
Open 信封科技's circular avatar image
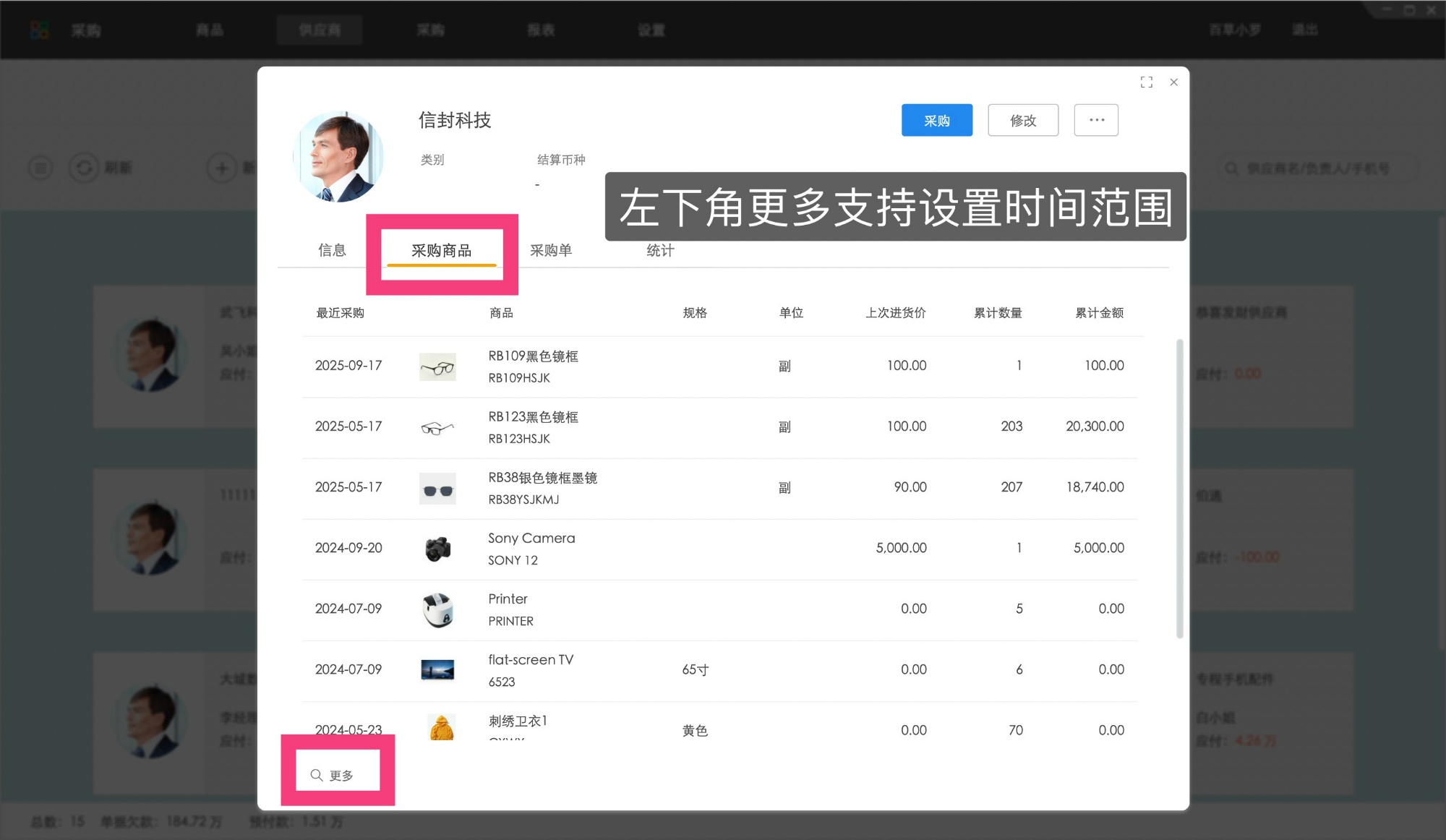coord(339,155)
